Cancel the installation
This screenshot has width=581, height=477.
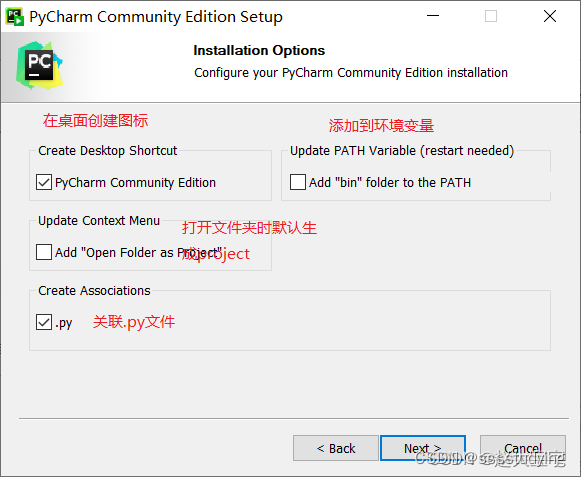point(523,448)
